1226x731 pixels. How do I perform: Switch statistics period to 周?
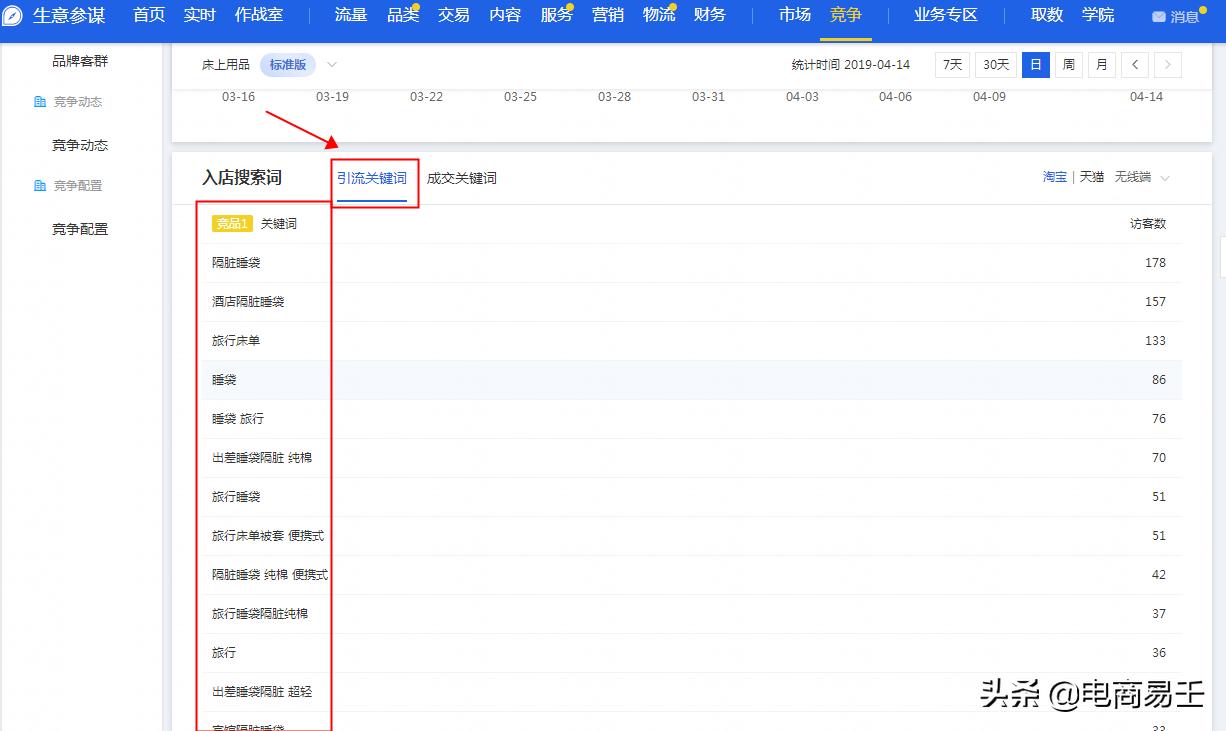click(x=1068, y=65)
